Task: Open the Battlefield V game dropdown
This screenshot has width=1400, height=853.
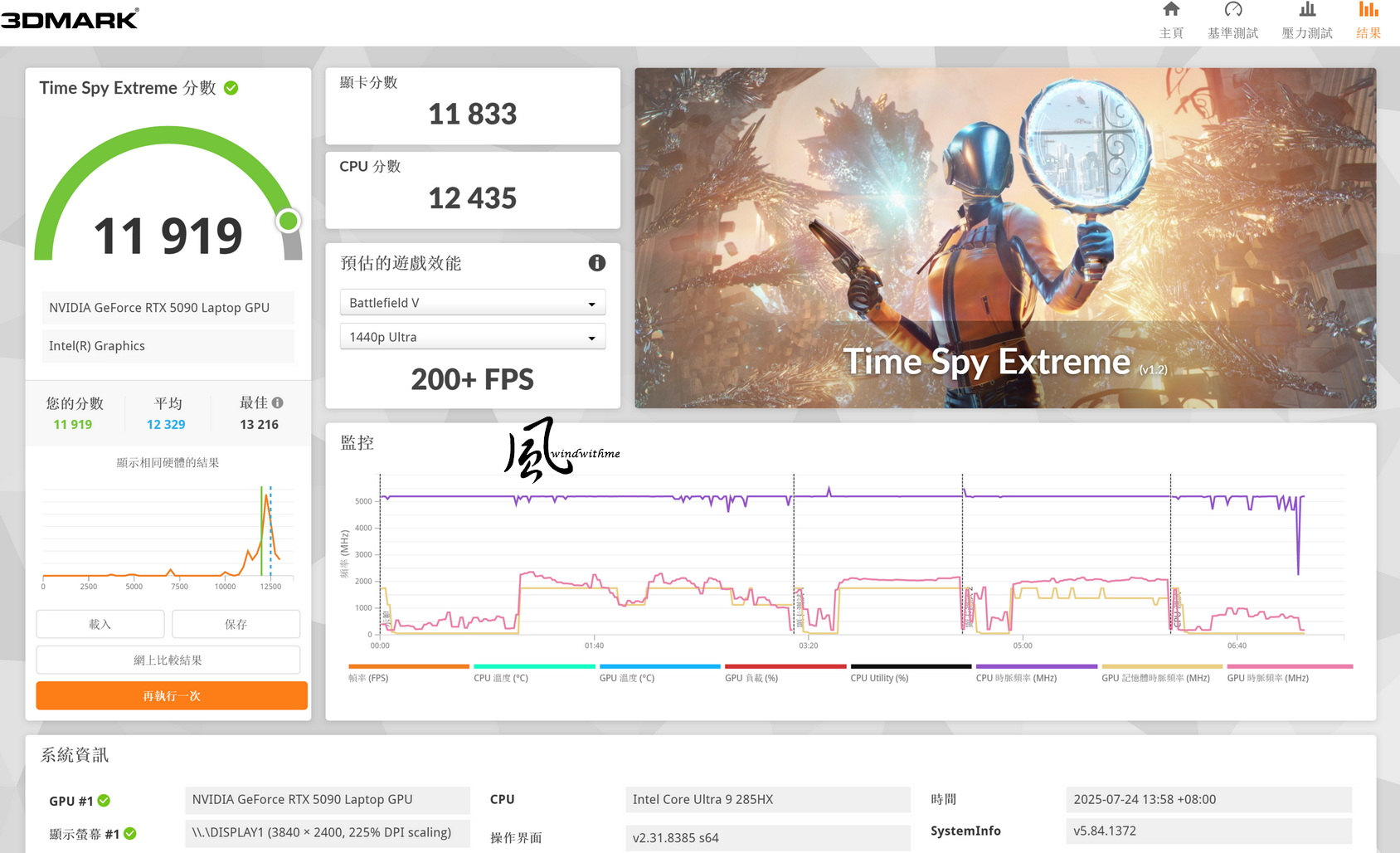Action: (x=473, y=303)
